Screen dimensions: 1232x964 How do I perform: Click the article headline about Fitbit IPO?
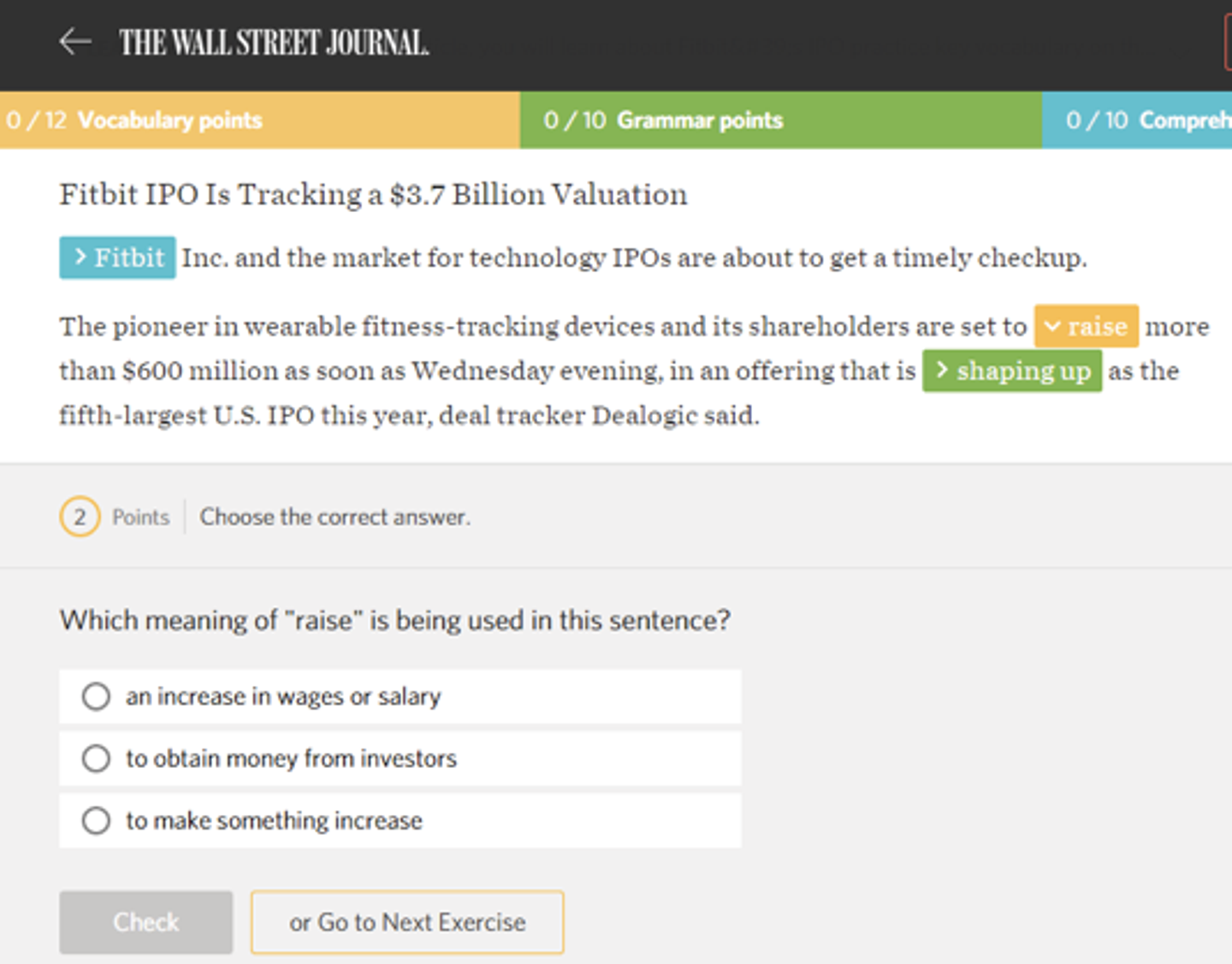[373, 194]
